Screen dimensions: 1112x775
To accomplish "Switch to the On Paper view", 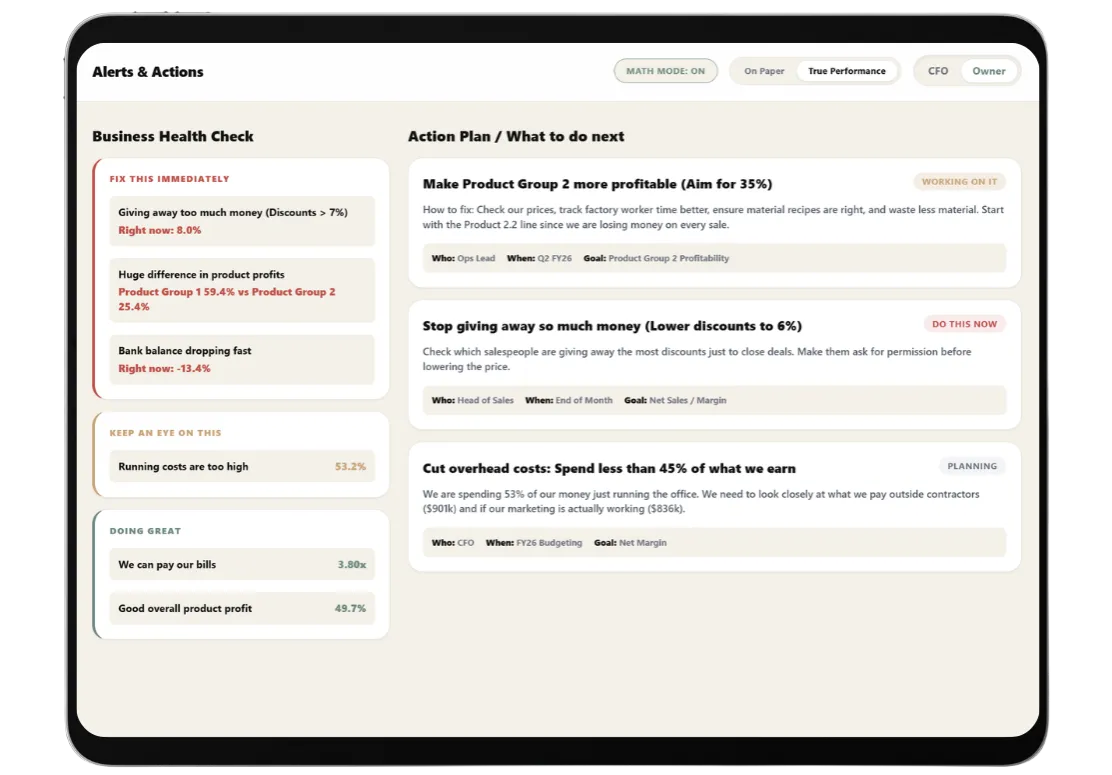I will pyautogui.click(x=764, y=71).
